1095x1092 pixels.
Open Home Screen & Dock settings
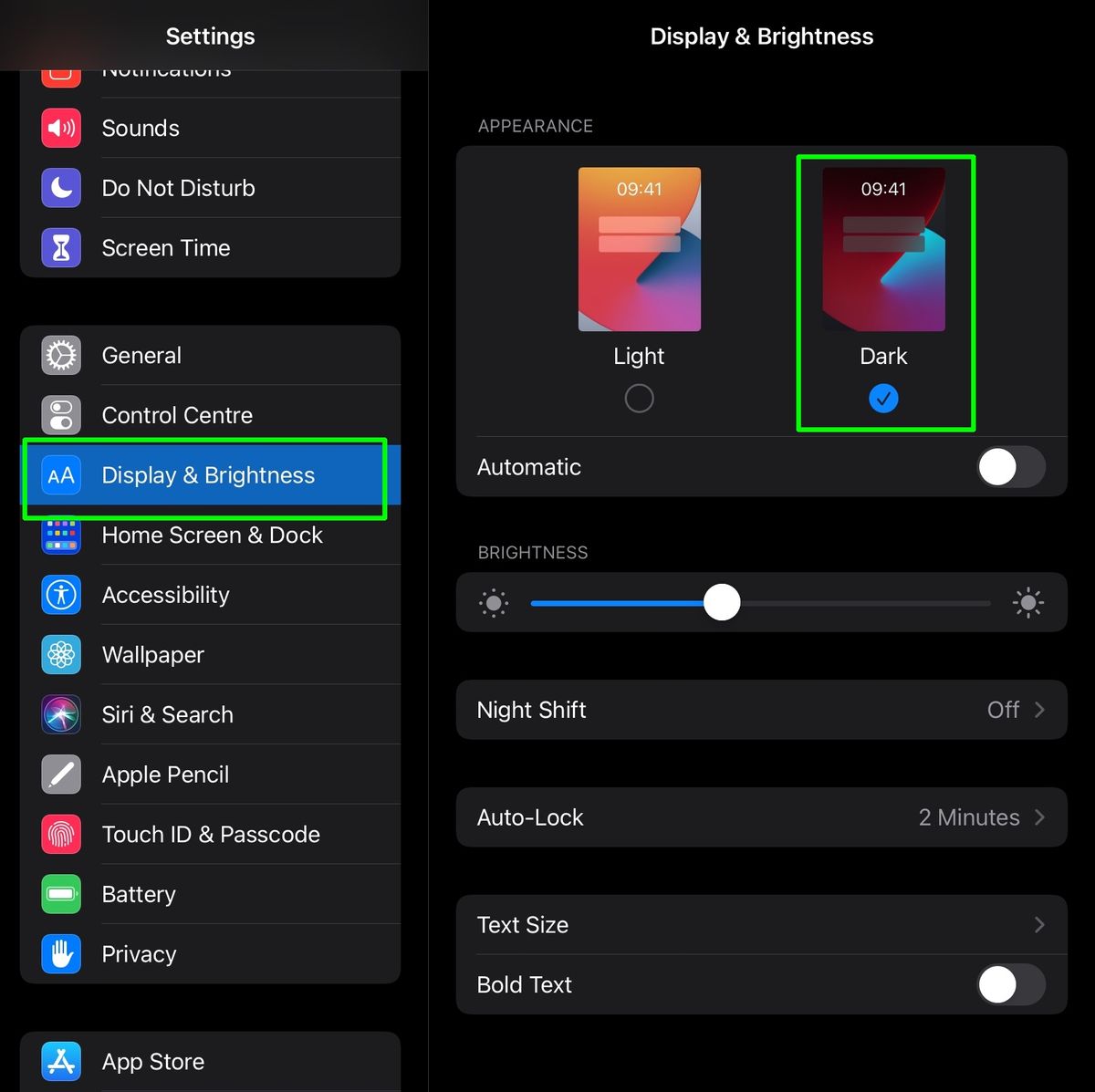212,536
